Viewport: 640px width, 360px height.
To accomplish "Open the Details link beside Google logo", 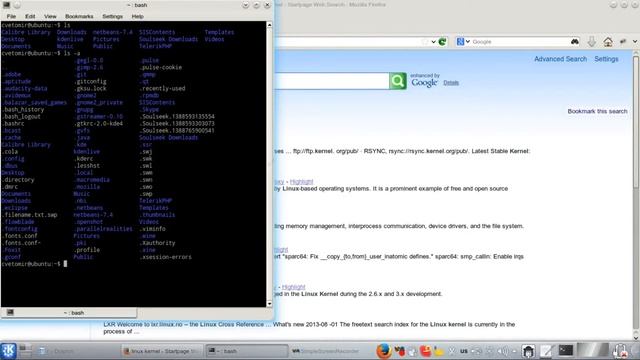I will click(x=451, y=83).
